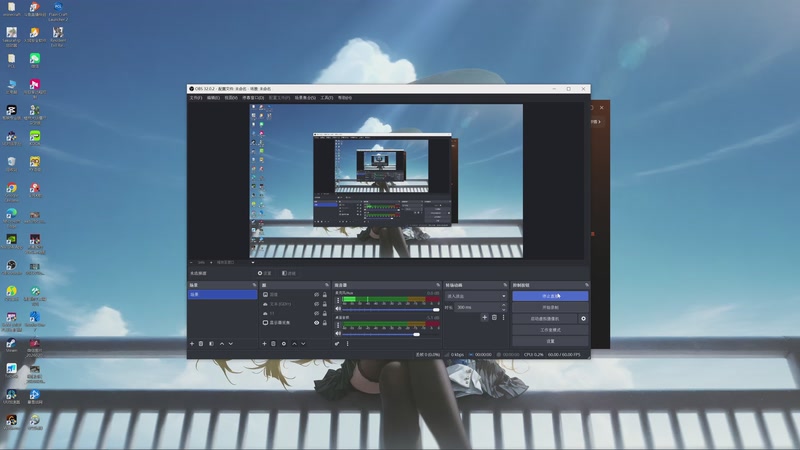Adjust the 麦克风/Aux volume slider
This screenshot has height=450, width=800.
tap(391, 309)
